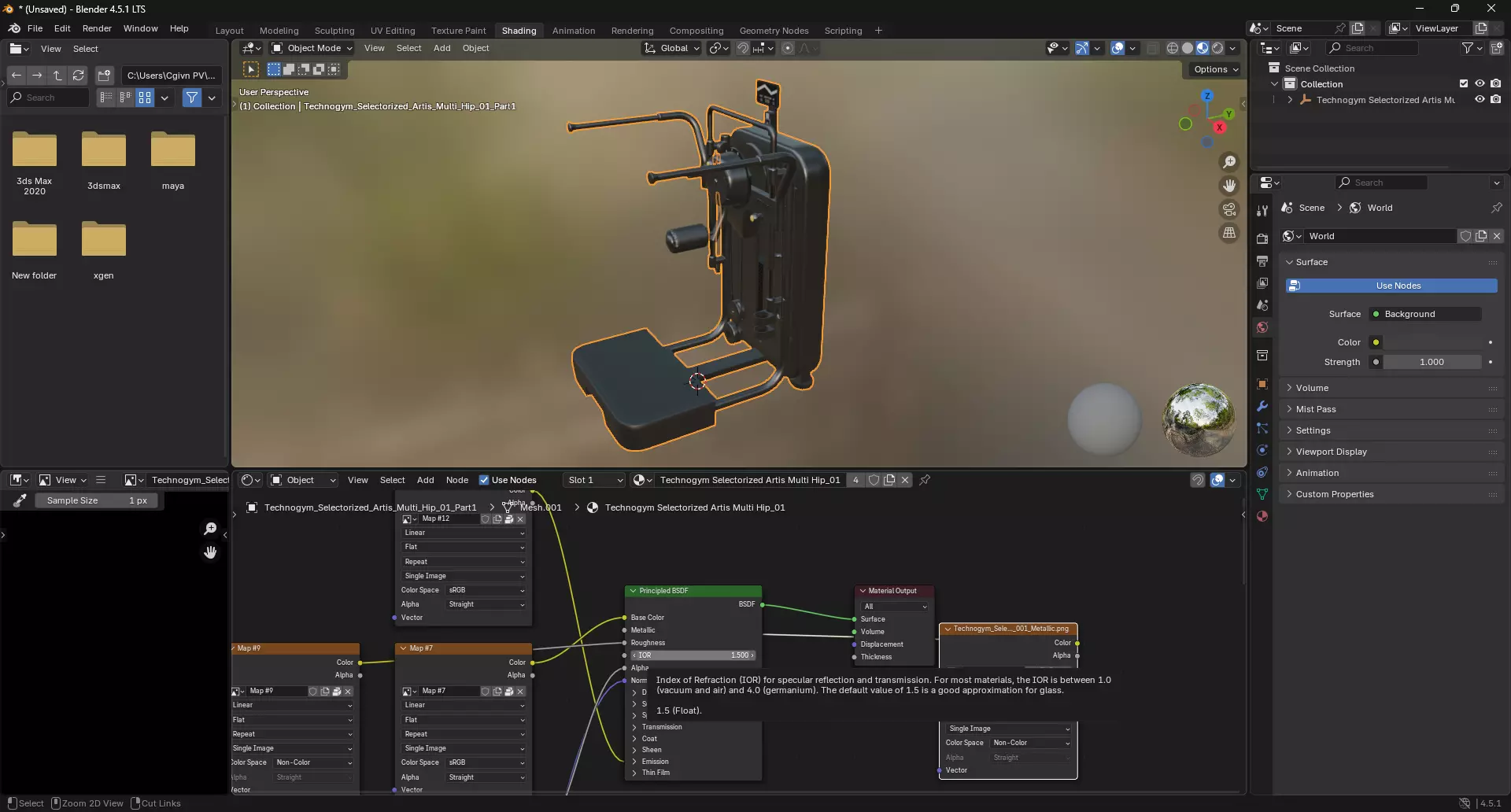The height and width of the screenshot is (812, 1511).
Task: Open the Modifiers properties tab
Action: [x=1262, y=406]
